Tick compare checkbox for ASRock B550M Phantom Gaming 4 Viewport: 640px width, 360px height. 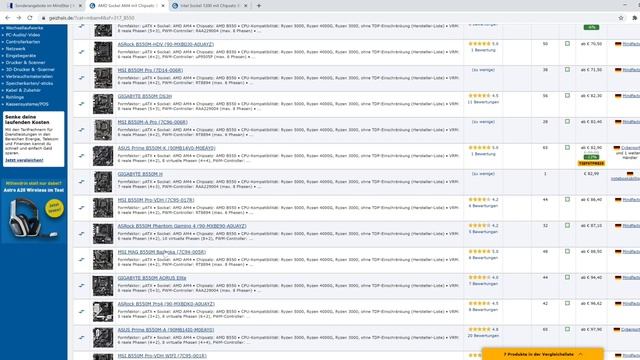[x=567, y=225]
